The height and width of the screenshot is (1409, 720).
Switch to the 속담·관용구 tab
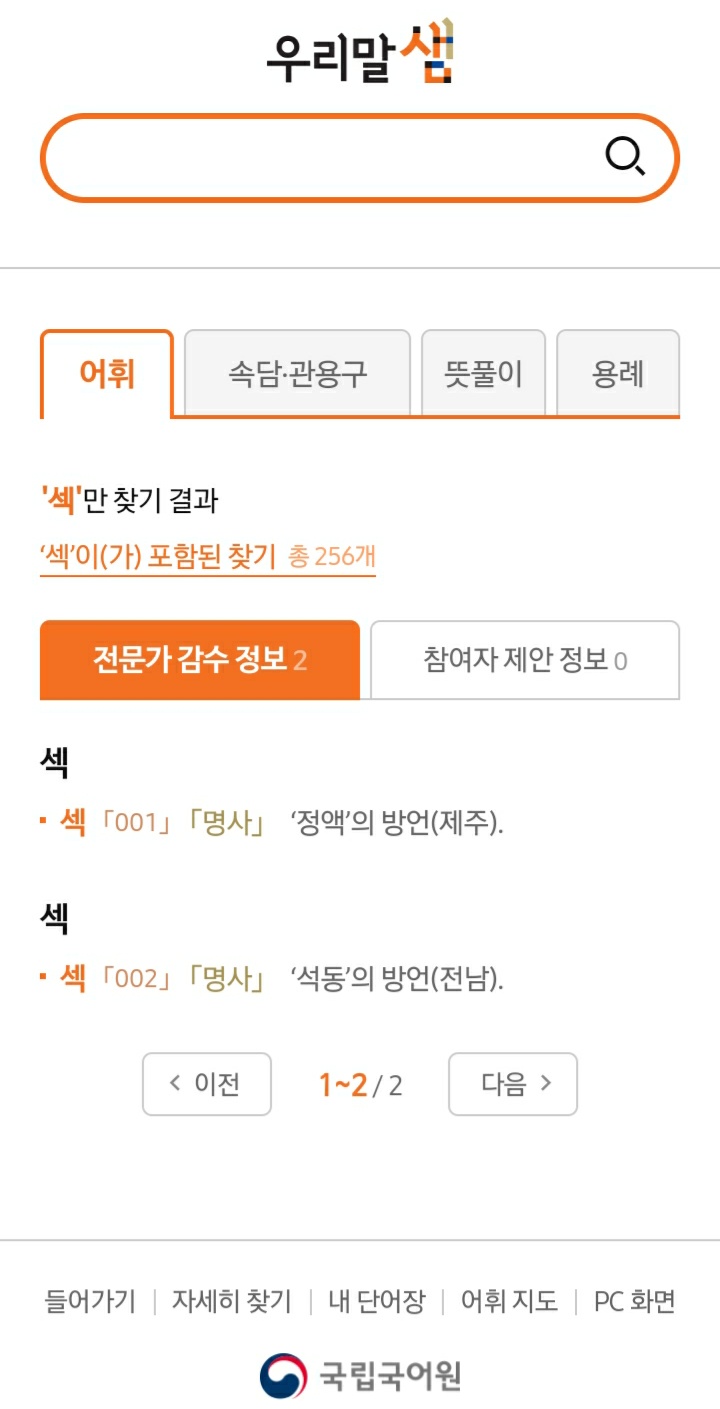coord(297,374)
